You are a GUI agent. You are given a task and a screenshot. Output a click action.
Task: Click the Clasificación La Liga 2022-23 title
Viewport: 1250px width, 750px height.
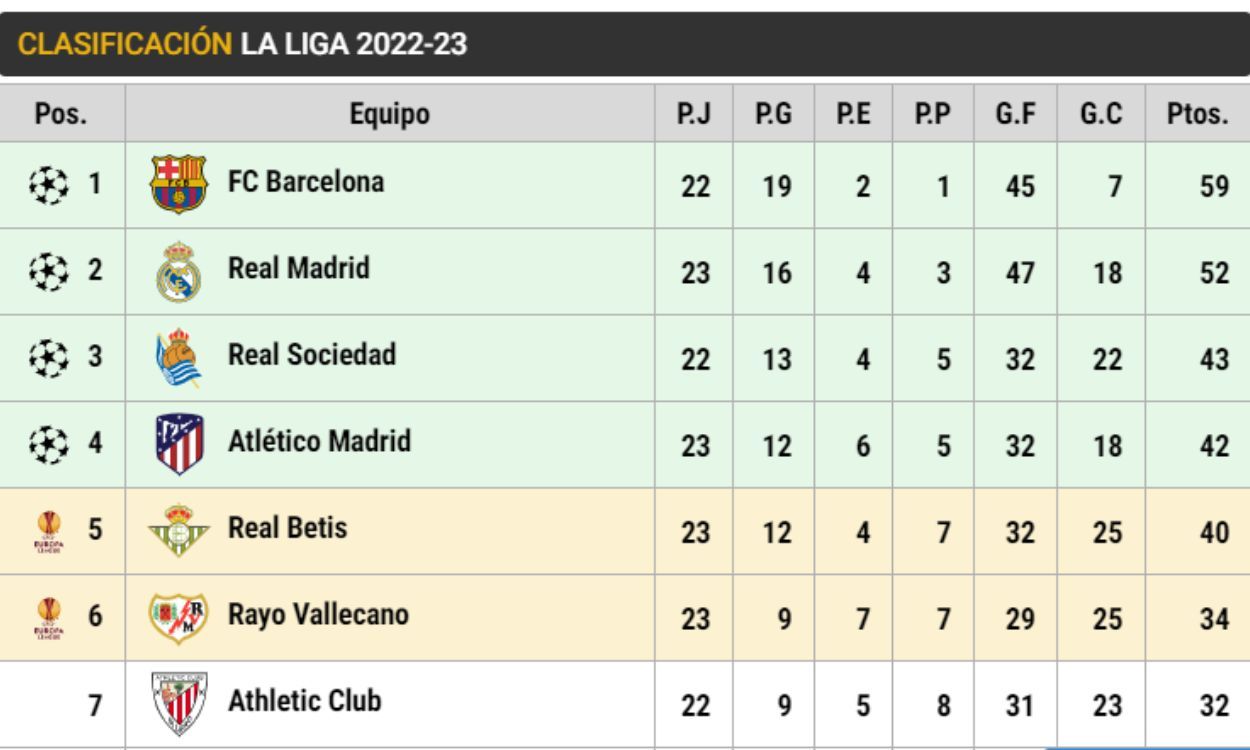tap(243, 45)
